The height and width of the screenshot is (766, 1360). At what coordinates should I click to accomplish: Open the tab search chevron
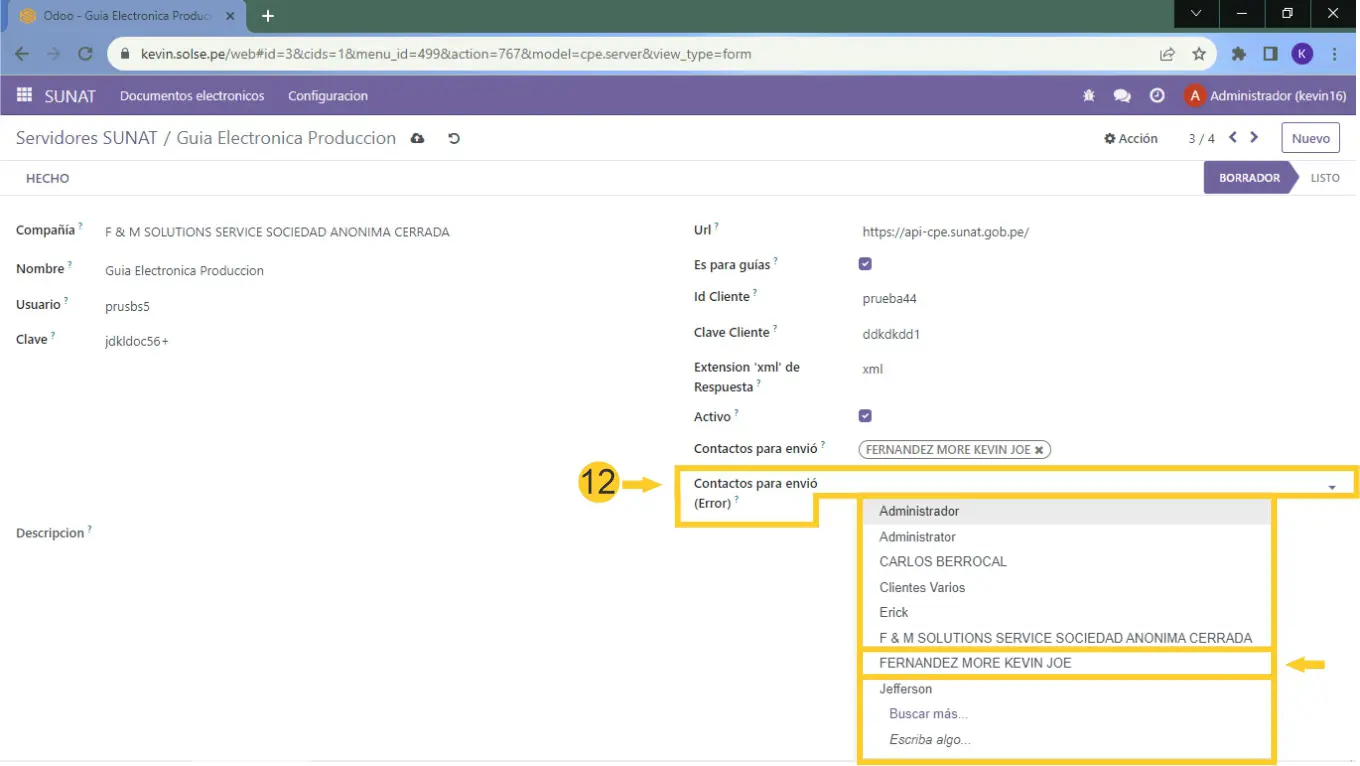(1197, 13)
